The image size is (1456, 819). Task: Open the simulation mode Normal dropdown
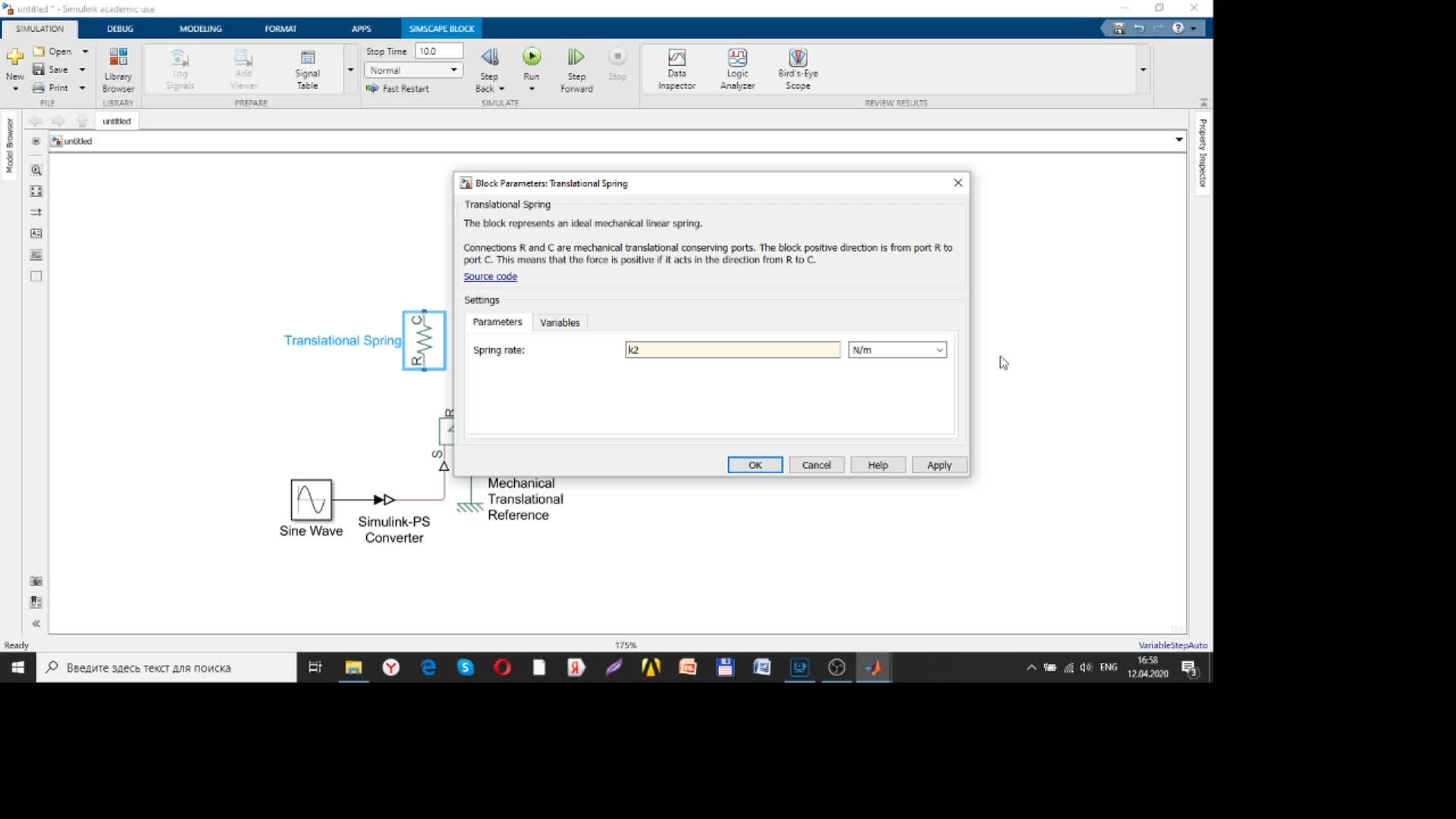414,71
